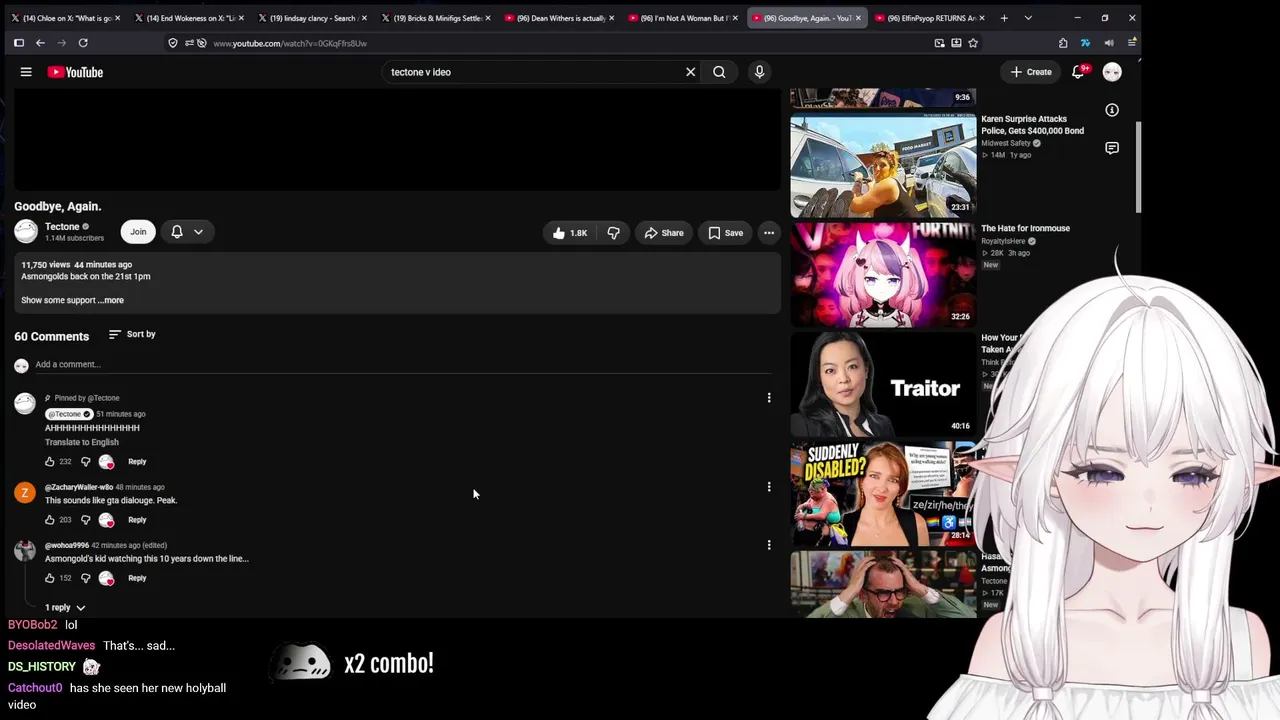Toggle the browser sidebar panel
The width and height of the screenshot is (1280, 720).
coord(18,43)
